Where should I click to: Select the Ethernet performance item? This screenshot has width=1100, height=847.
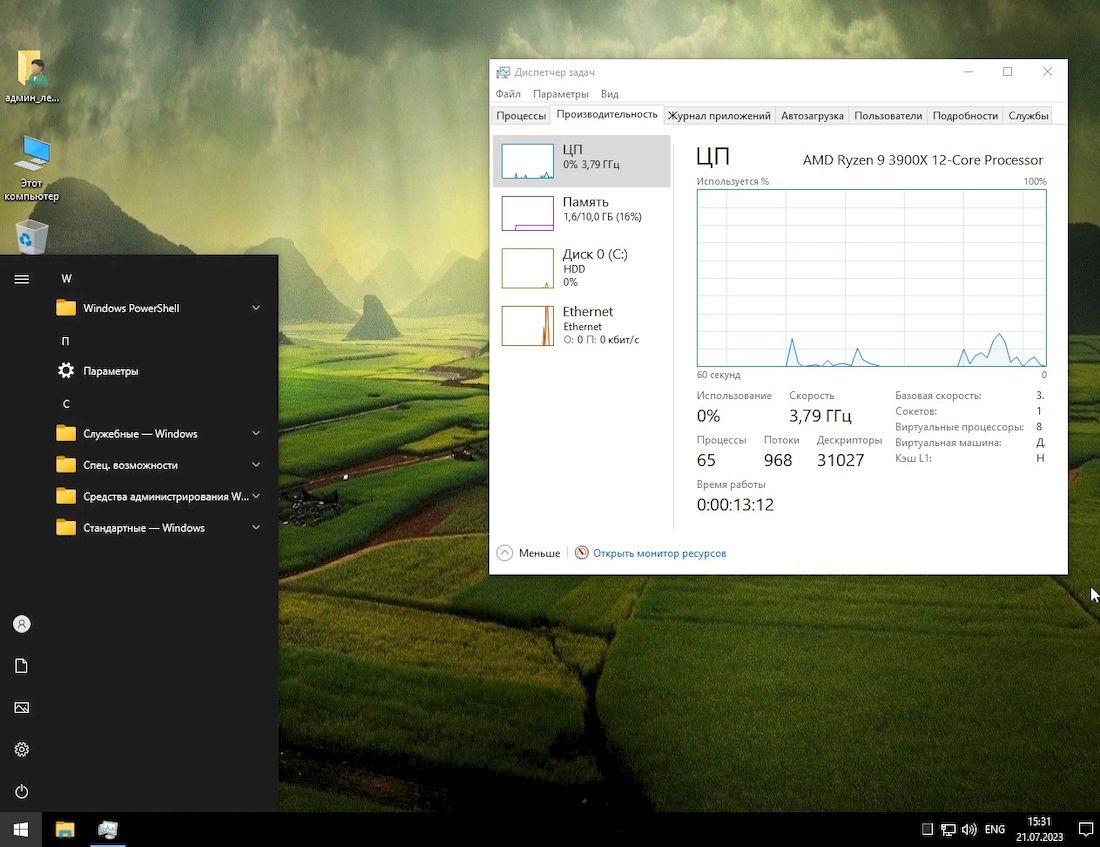click(x=582, y=326)
